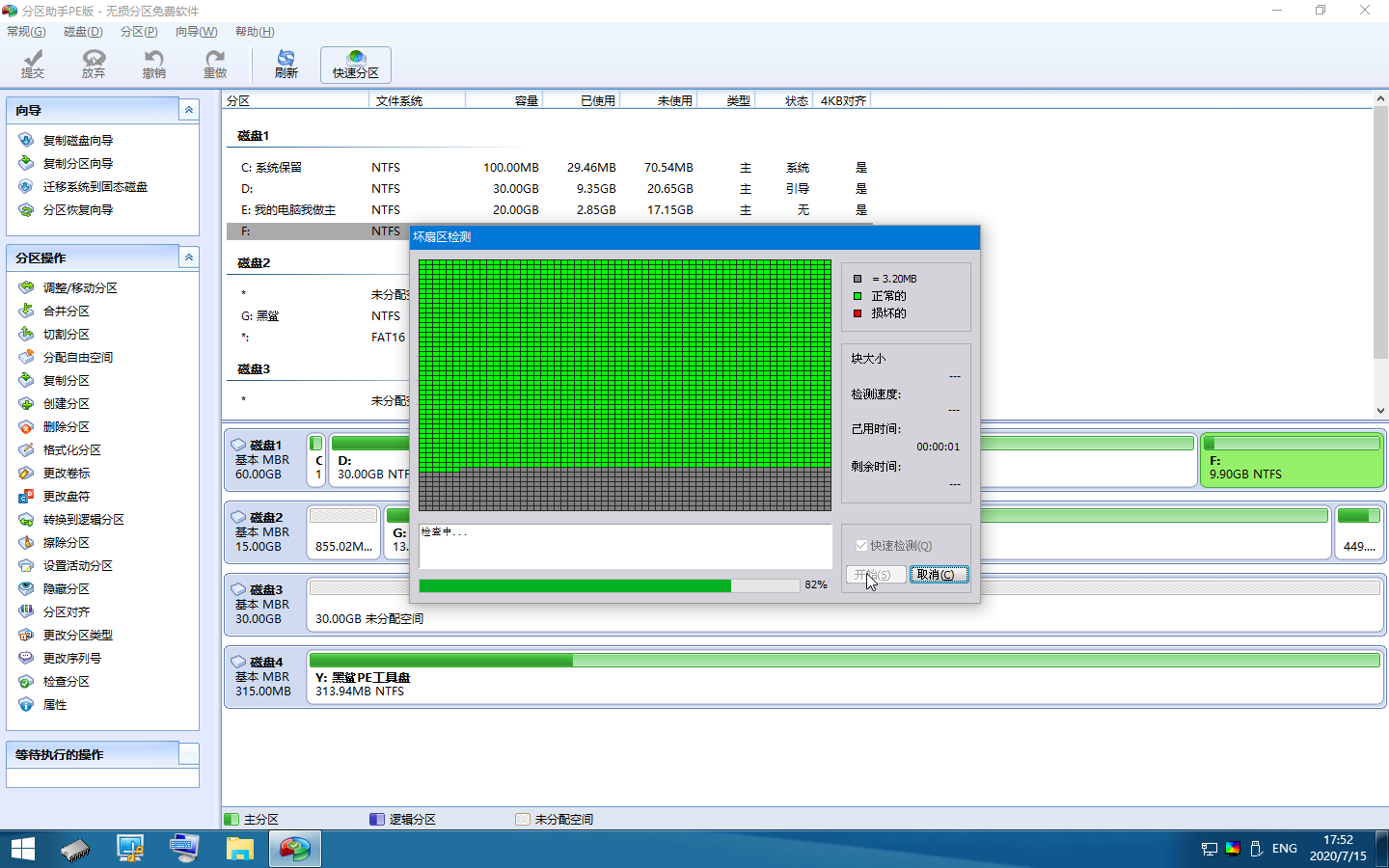Select the FAT16 partition row

(318, 338)
